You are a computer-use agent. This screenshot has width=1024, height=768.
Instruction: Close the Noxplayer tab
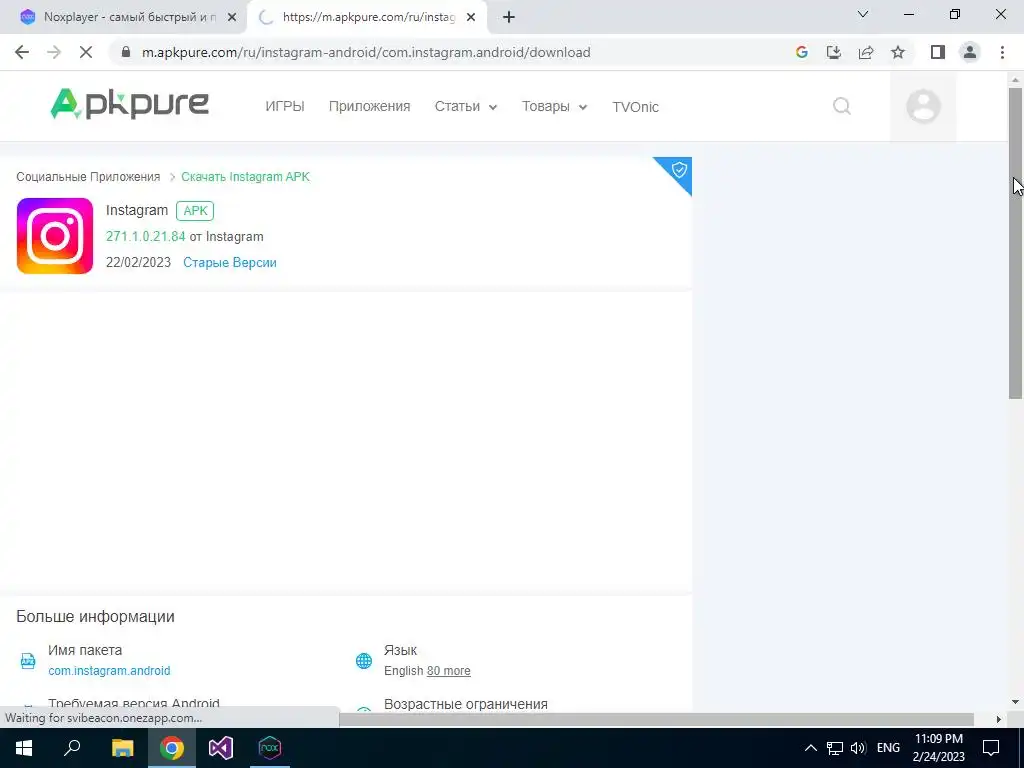coord(232,17)
